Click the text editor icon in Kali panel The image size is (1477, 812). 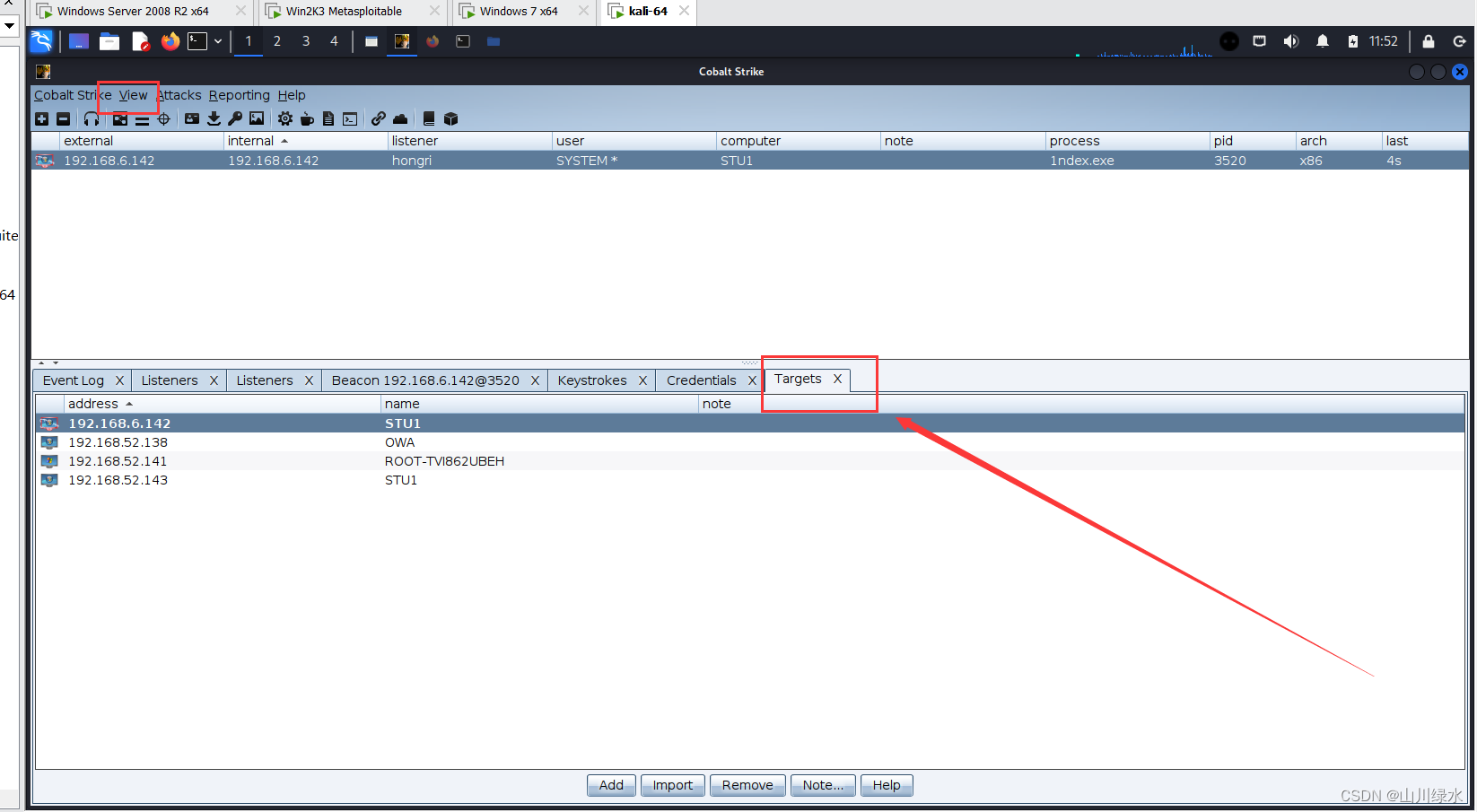[x=140, y=41]
